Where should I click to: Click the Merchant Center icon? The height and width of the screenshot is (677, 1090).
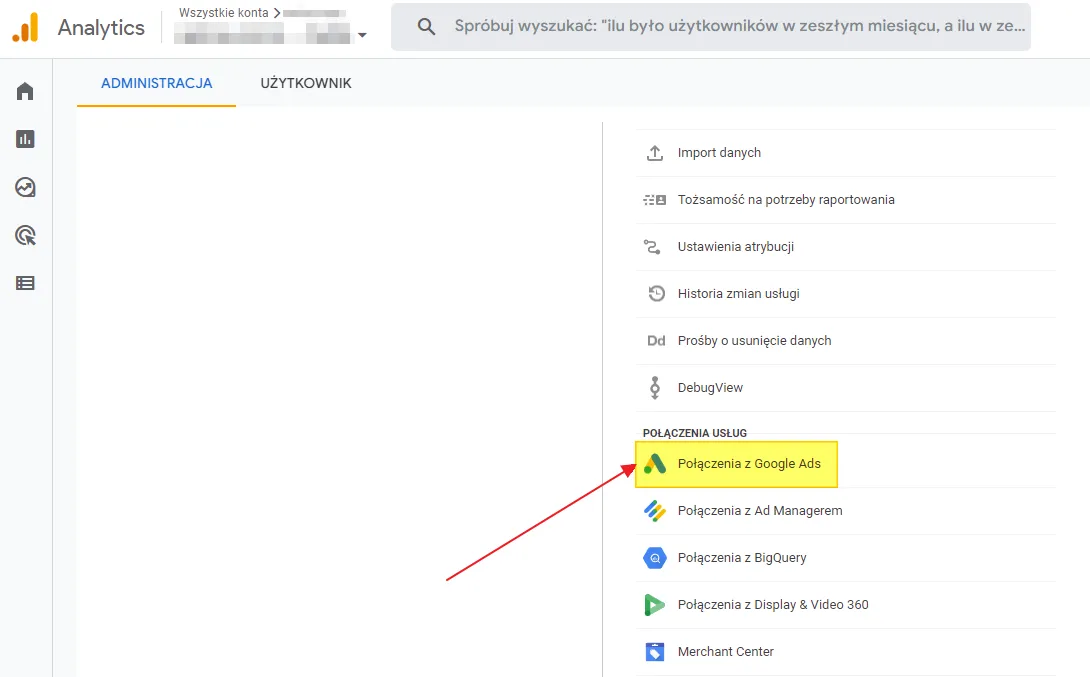pos(655,652)
